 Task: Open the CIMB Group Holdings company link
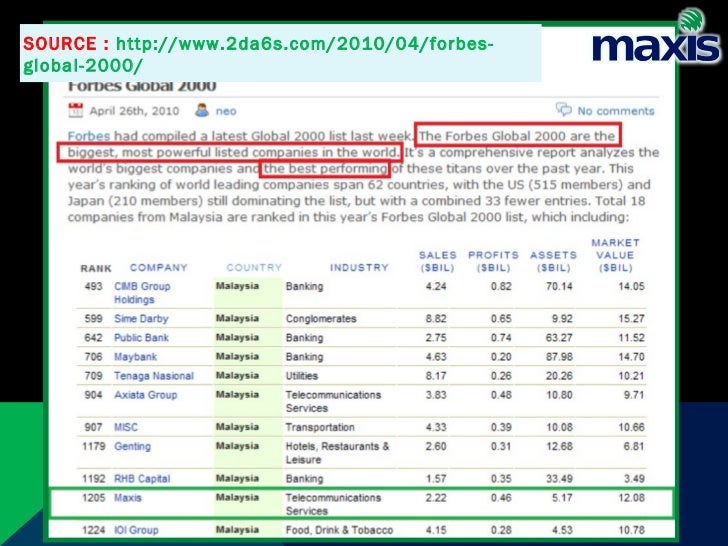tap(142, 293)
